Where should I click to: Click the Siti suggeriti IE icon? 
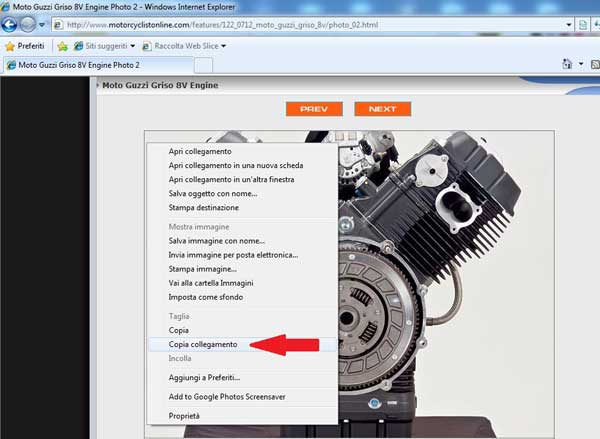click(x=78, y=46)
